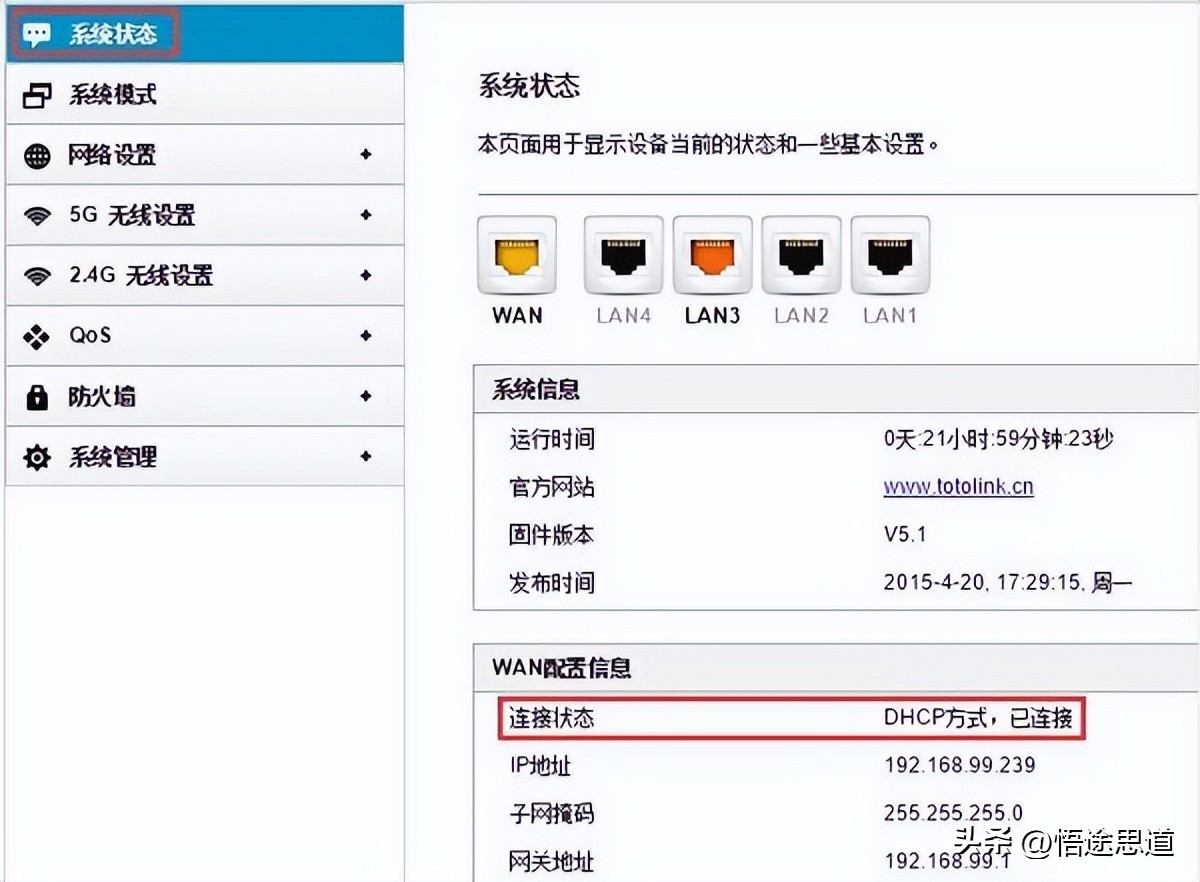This screenshot has width=1200, height=882.
Task: Click the QoS diamond icon
Action: pos(35,336)
